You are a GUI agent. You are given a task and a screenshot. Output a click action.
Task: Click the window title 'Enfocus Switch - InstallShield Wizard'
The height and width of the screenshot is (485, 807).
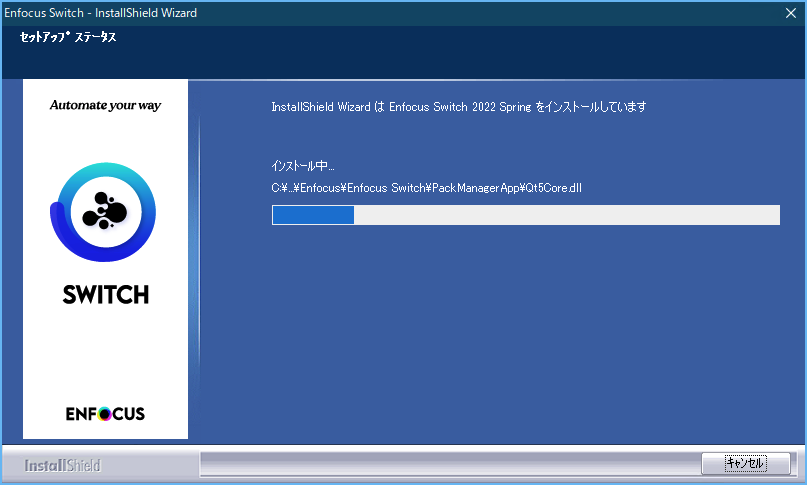[100, 13]
